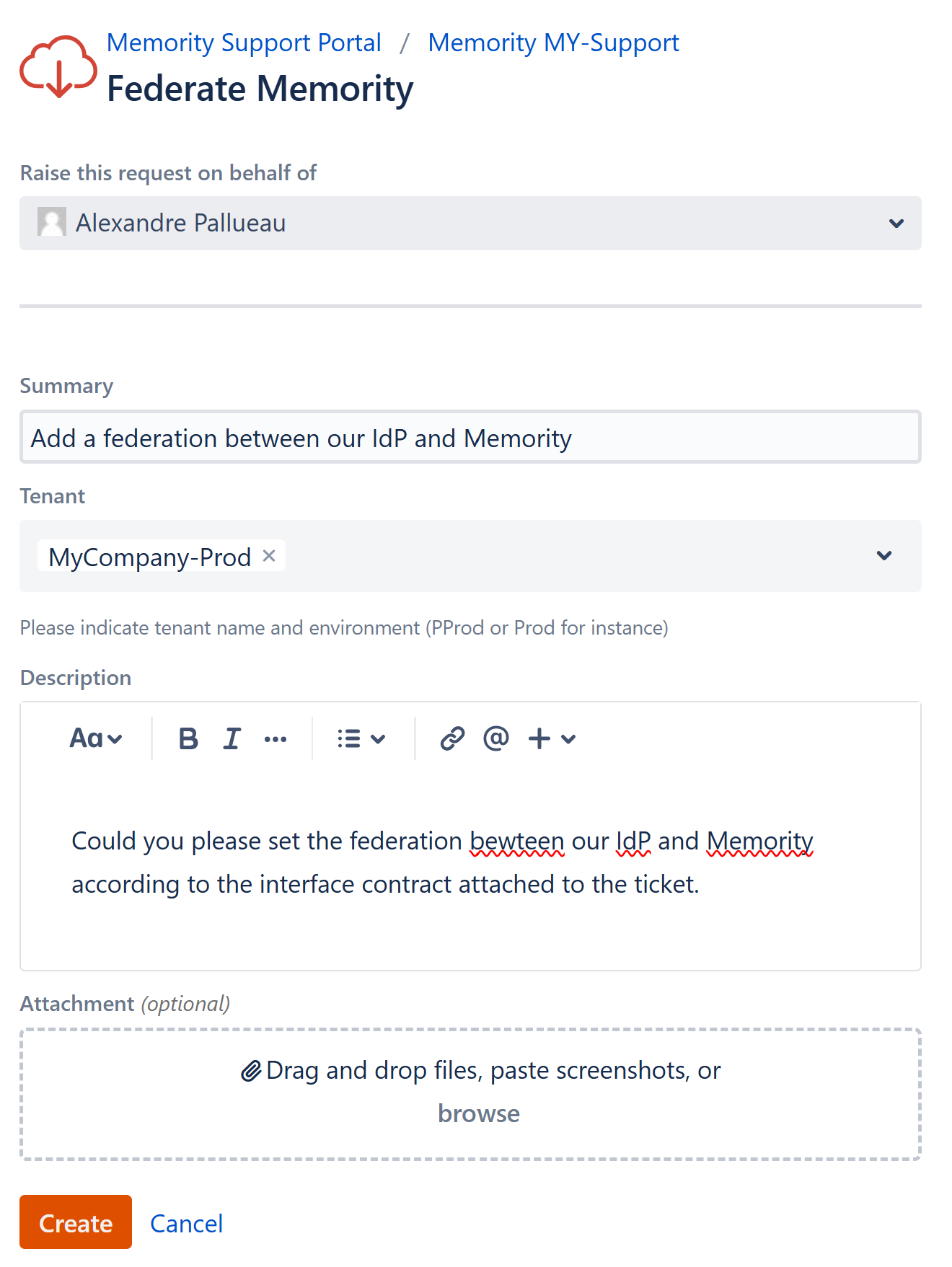The width and height of the screenshot is (952, 1267).
Task: Remove the MyCompany-Prod tenant tag
Action: pyautogui.click(x=269, y=556)
